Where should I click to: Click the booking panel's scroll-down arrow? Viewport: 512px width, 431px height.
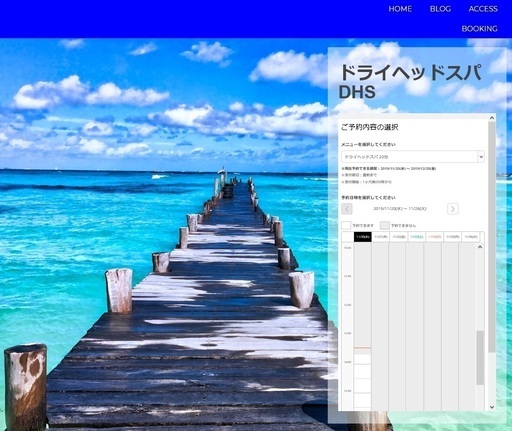point(492,407)
